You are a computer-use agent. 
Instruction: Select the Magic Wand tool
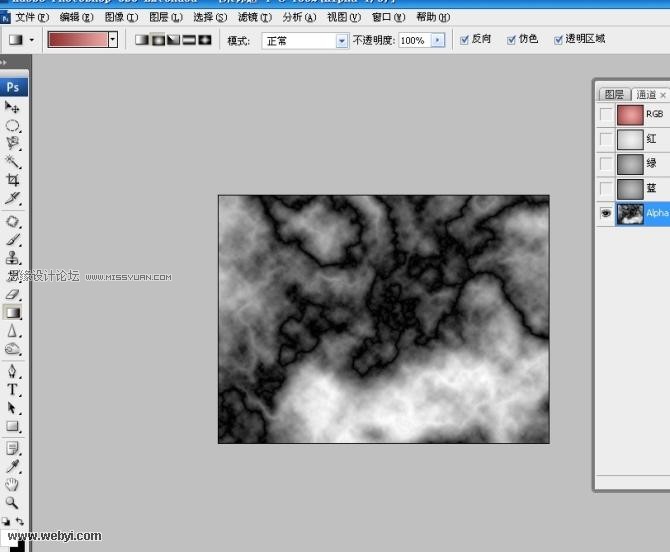pyautogui.click(x=12, y=161)
